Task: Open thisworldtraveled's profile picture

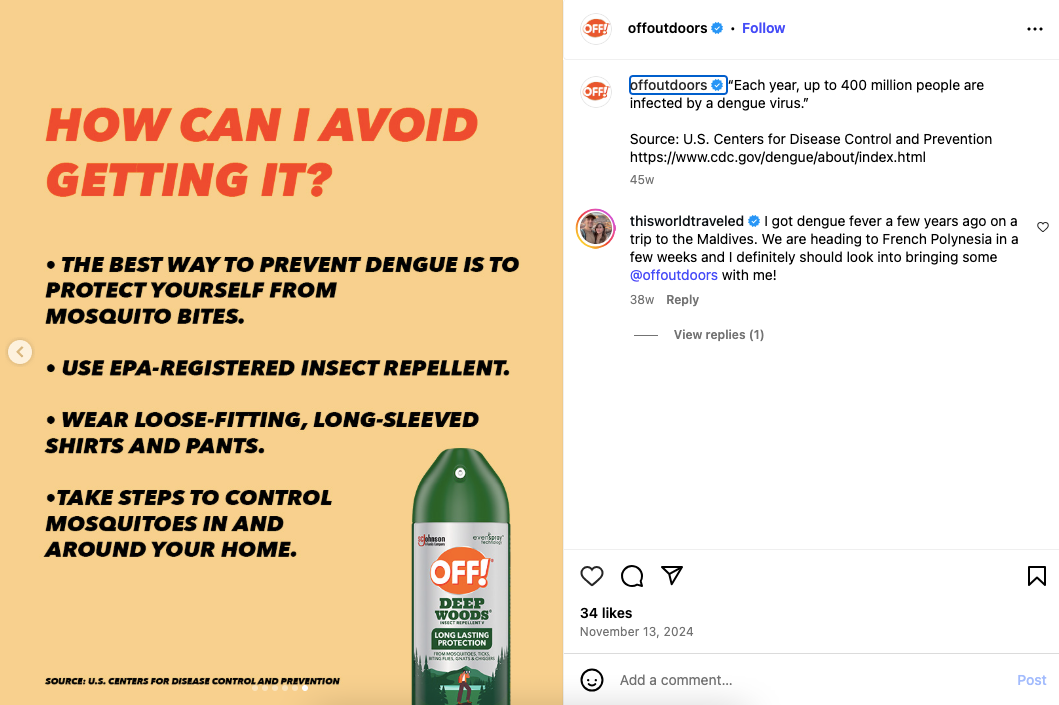Action: [x=595, y=228]
